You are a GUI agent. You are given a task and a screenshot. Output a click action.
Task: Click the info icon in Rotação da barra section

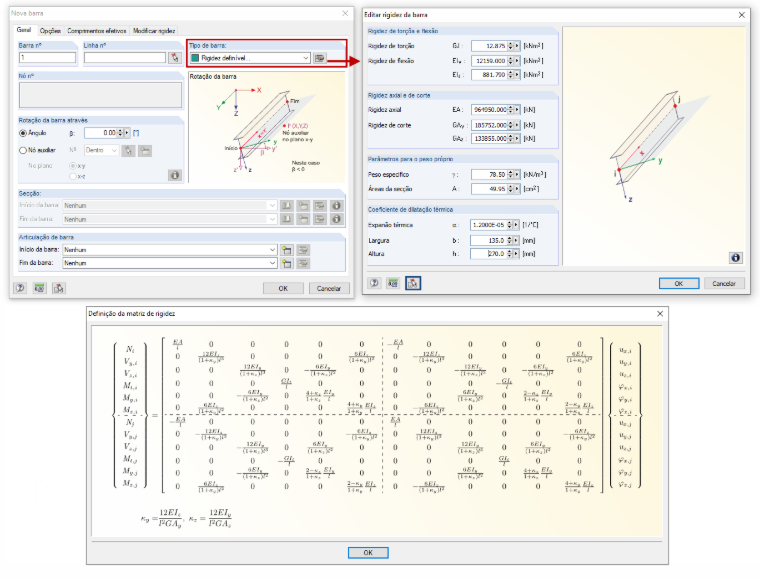[175, 175]
